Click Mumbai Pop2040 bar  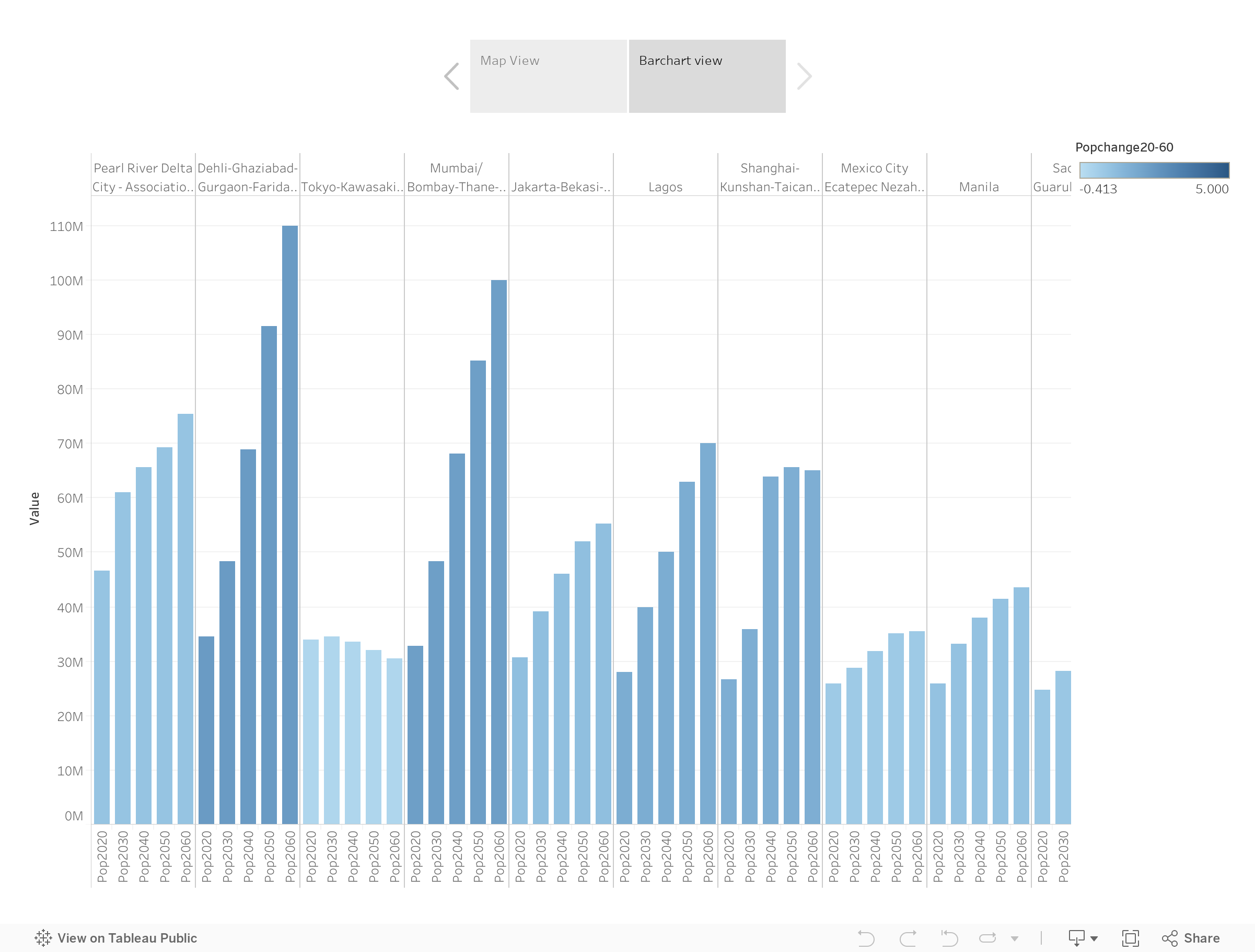point(457,639)
